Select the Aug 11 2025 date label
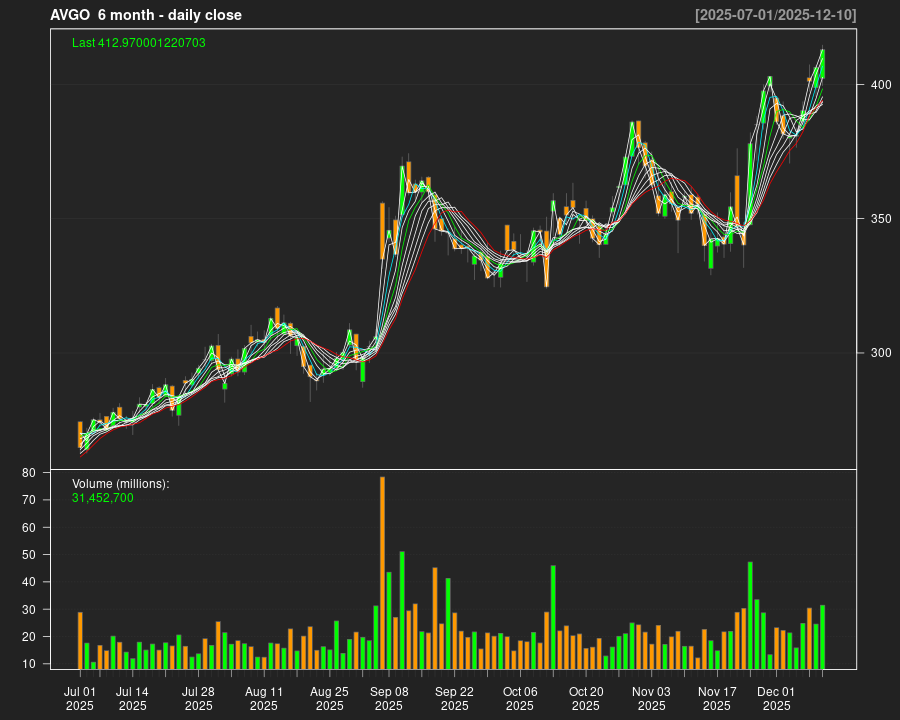 pyautogui.click(x=264, y=698)
